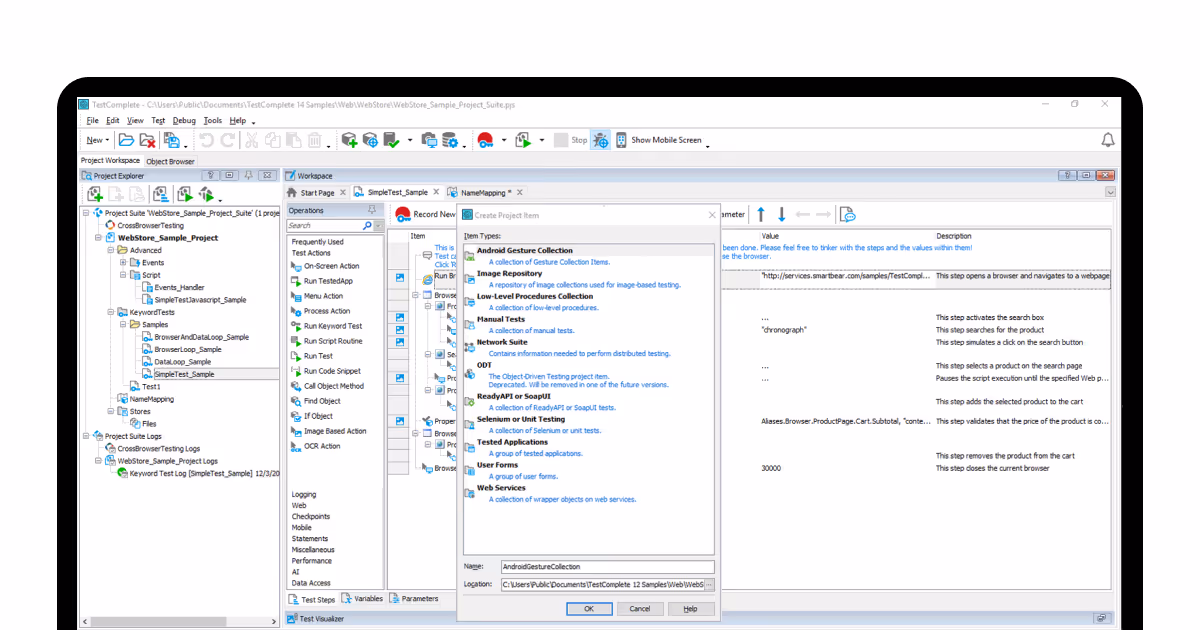The width and height of the screenshot is (1200, 630).
Task: Select the Find Object operation
Action: click(315, 401)
